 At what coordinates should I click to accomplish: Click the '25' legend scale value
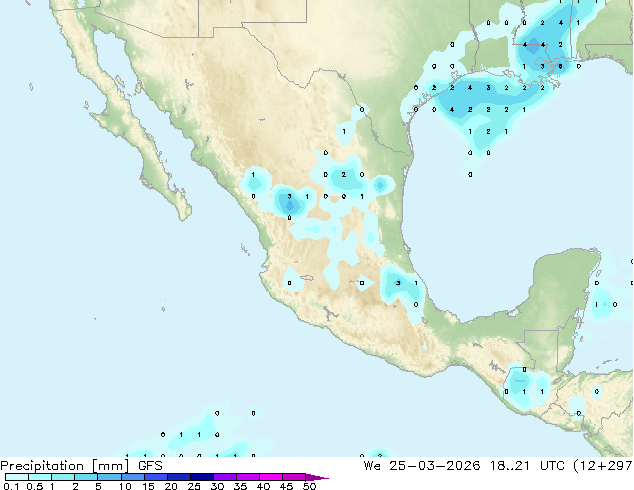coord(194,486)
